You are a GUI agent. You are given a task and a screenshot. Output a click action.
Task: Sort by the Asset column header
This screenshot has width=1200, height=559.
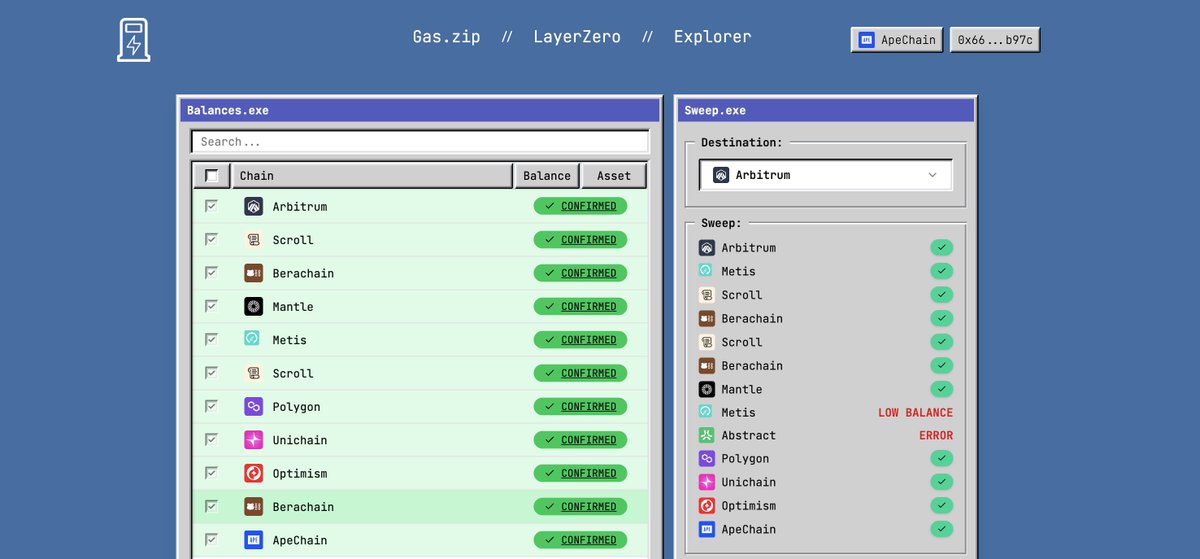[614, 176]
